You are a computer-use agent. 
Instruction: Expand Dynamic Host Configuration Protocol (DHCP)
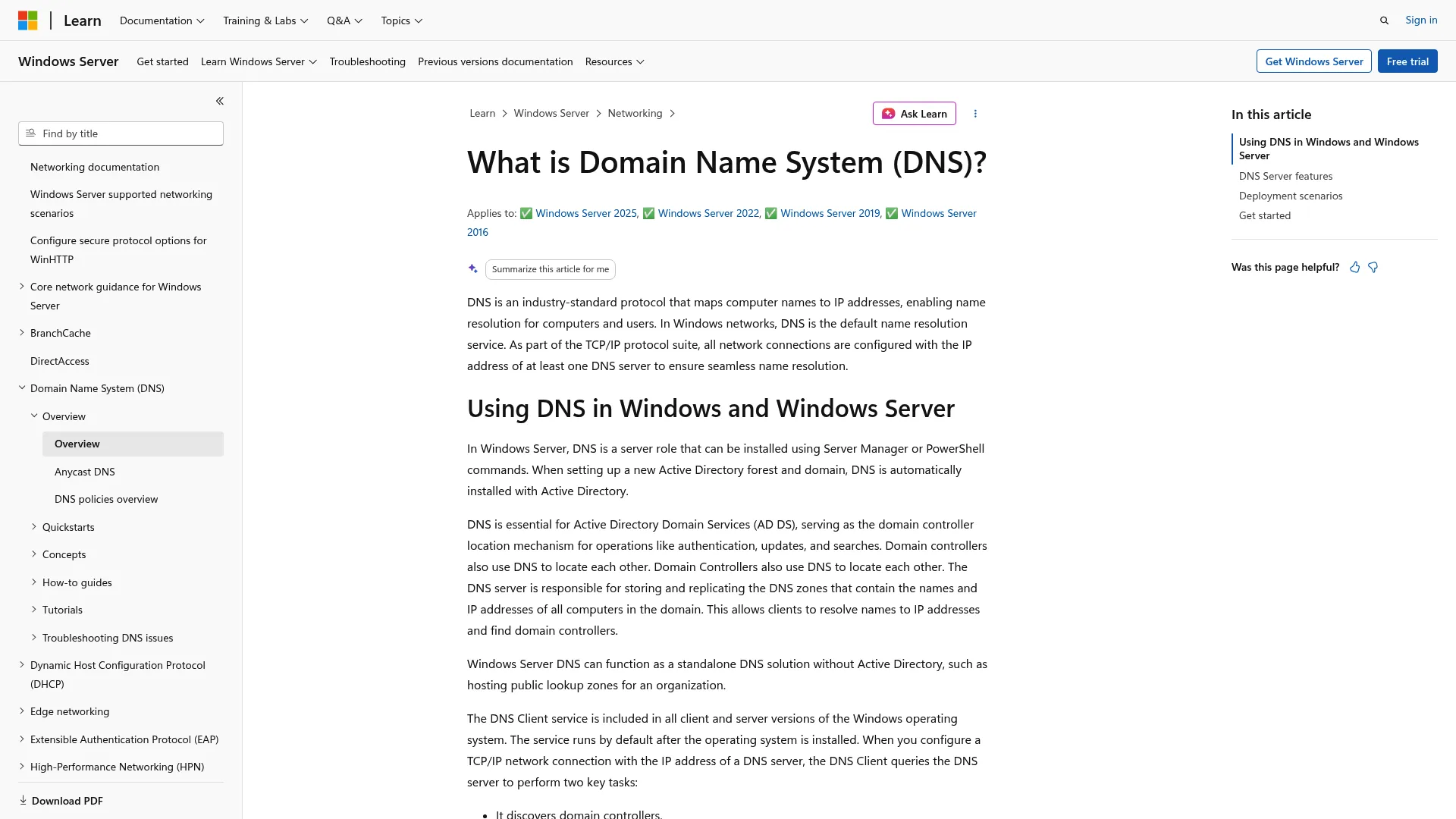point(22,665)
